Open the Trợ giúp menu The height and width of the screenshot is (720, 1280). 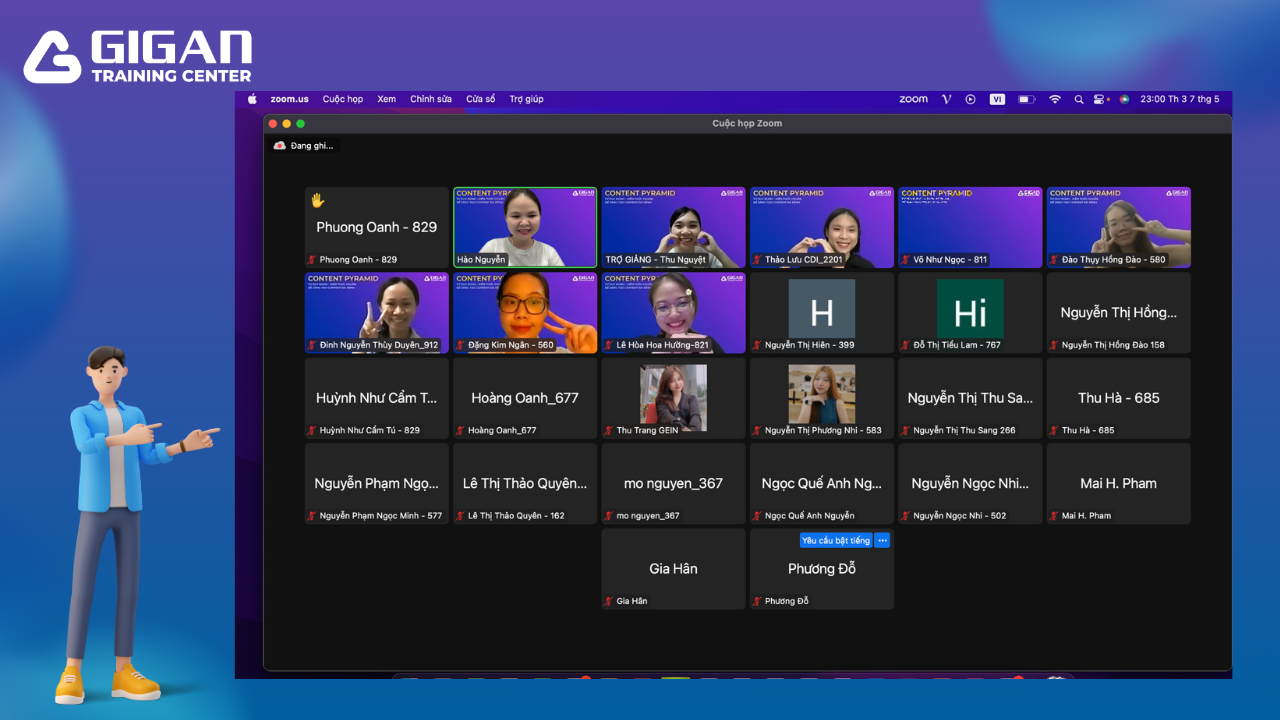[x=526, y=99]
